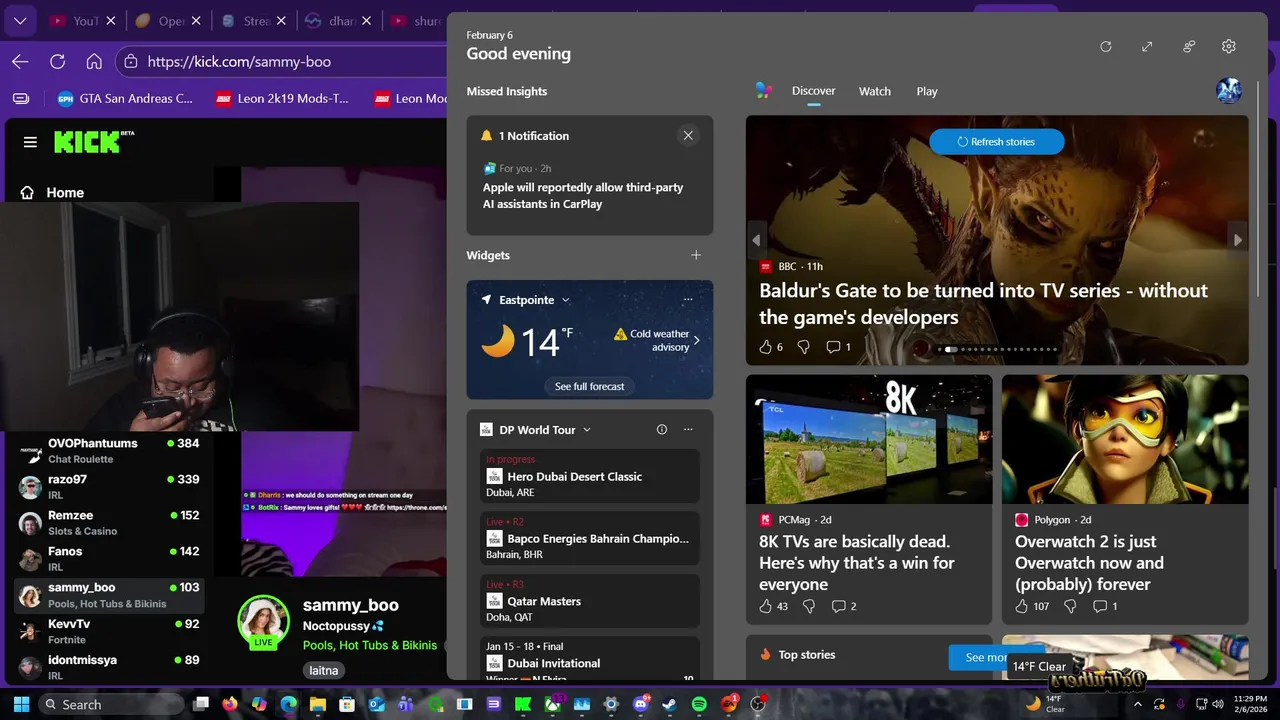Open comments on 8K TVs article
This screenshot has height=720, width=1280.
point(844,606)
